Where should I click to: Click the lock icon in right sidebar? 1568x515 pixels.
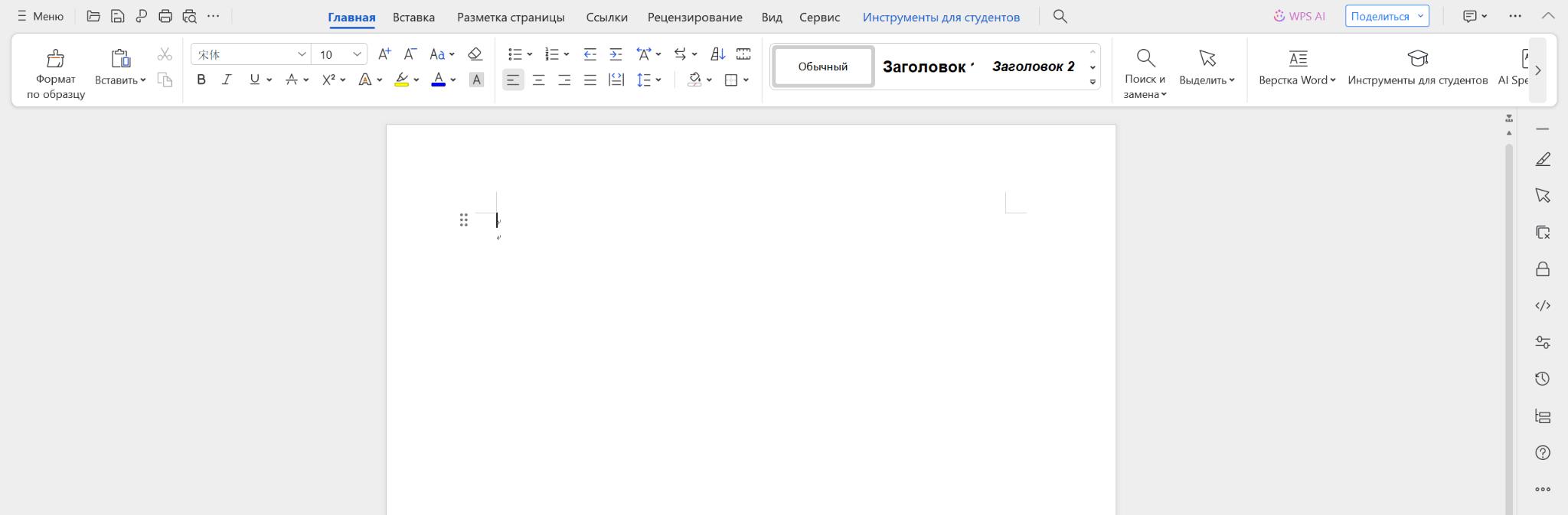point(1543,269)
